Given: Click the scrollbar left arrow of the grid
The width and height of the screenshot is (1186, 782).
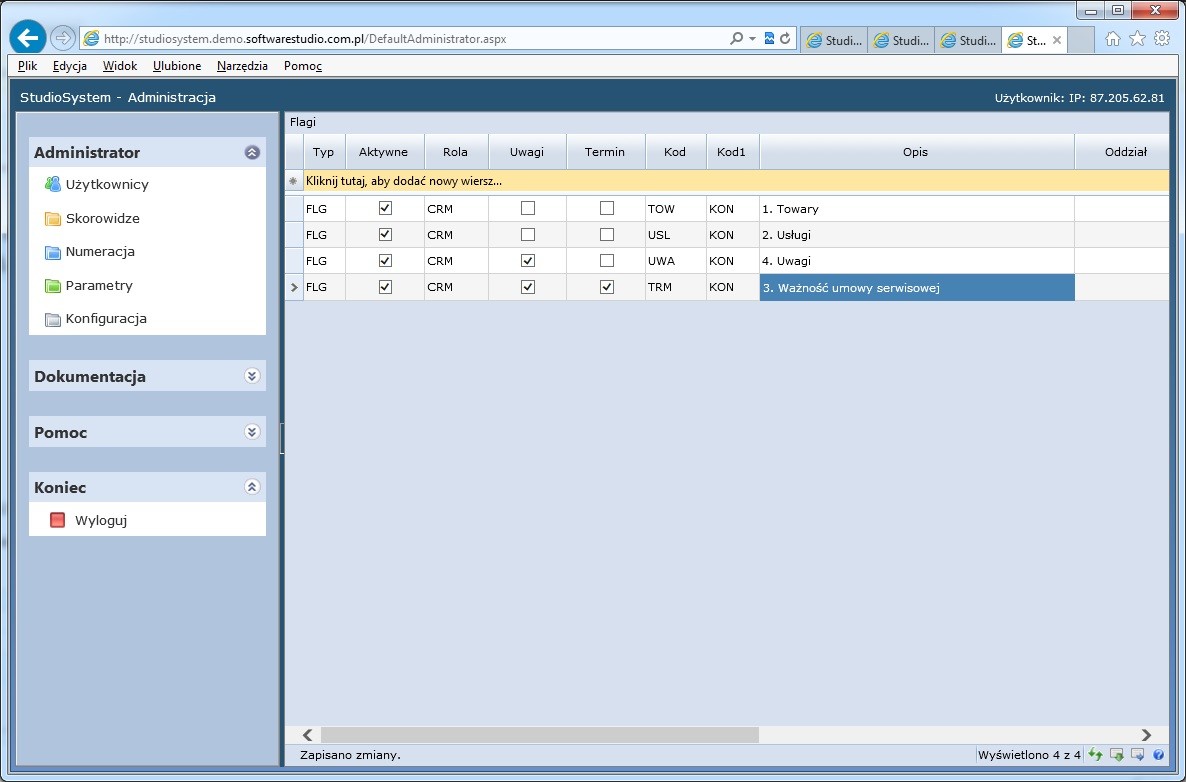Looking at the screenshot, I should (307, 734).
